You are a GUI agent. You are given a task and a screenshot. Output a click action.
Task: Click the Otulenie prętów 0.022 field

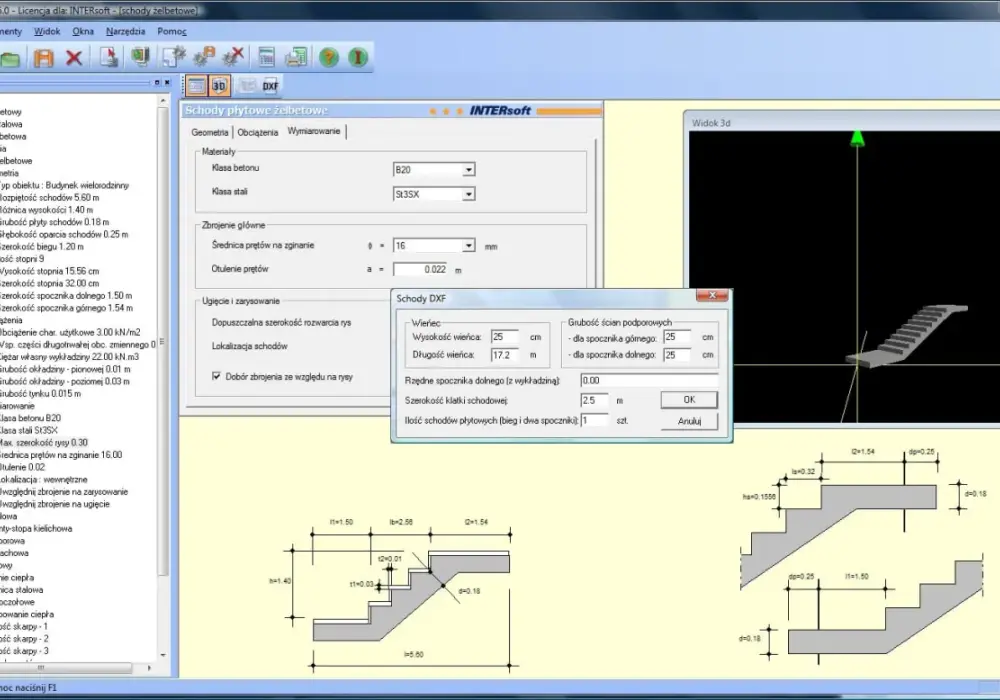(x=420, y=270)
